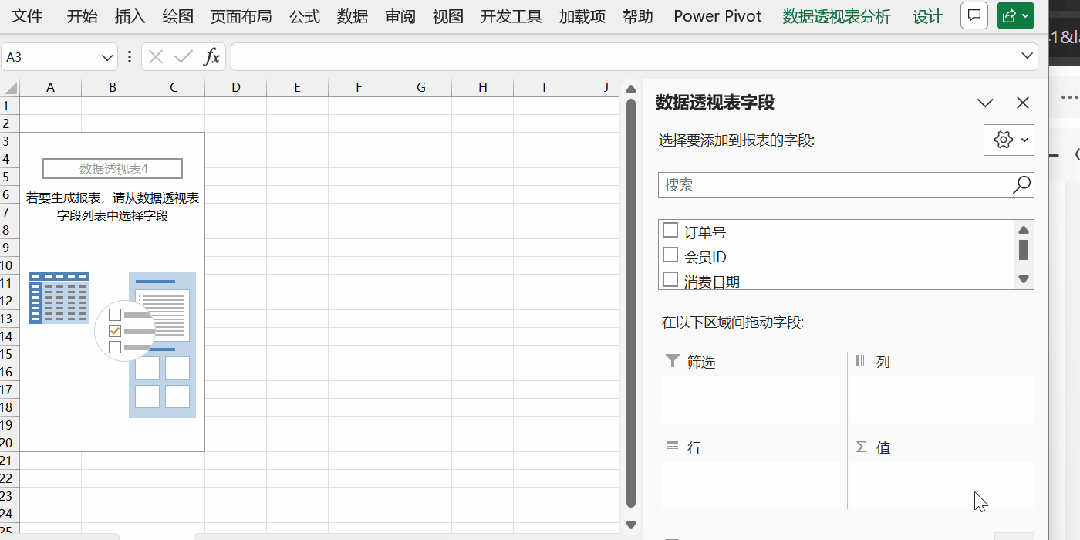Open field pane options chevron
Viewport: 1080px width, 540px height.
pyautogui.click(x=986, y=103)
